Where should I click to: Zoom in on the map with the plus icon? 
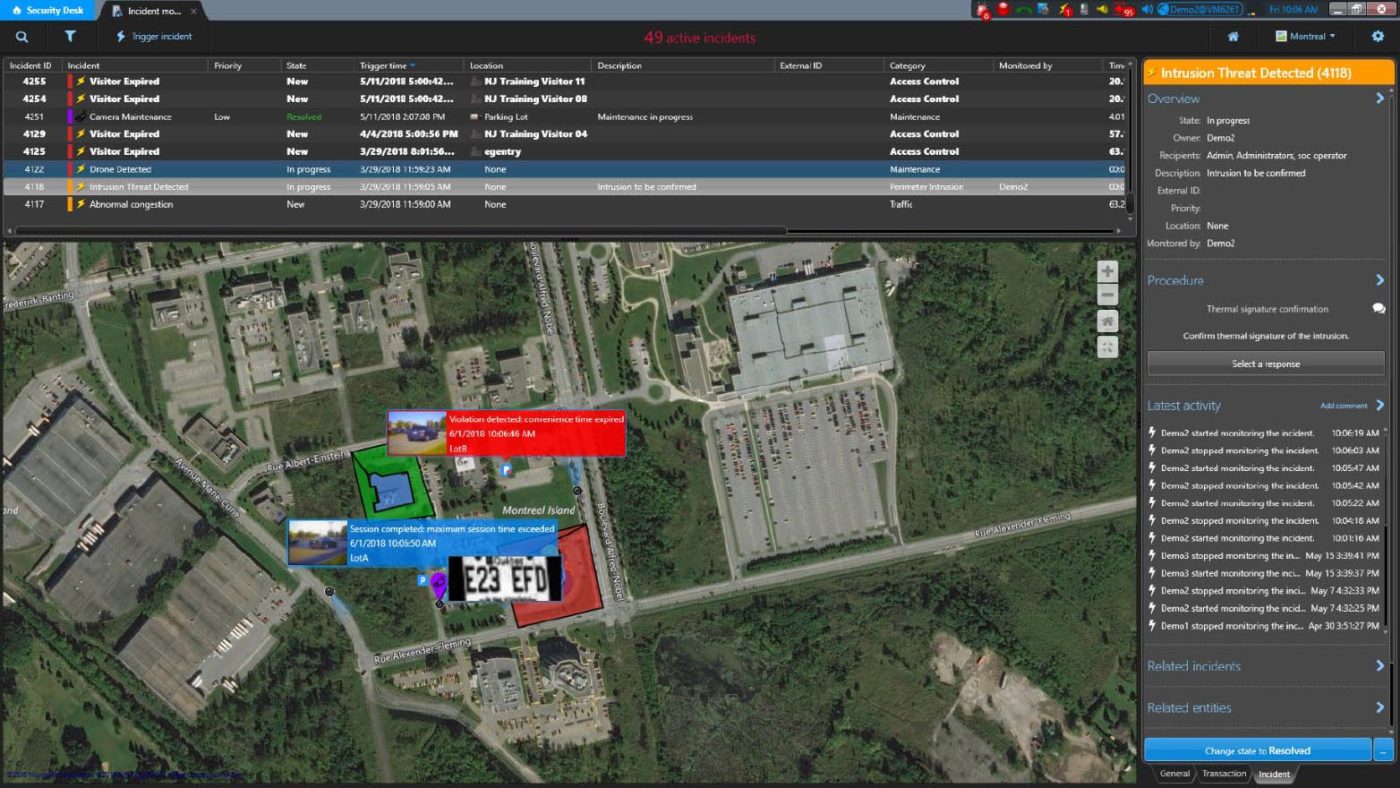point(1107,271)
